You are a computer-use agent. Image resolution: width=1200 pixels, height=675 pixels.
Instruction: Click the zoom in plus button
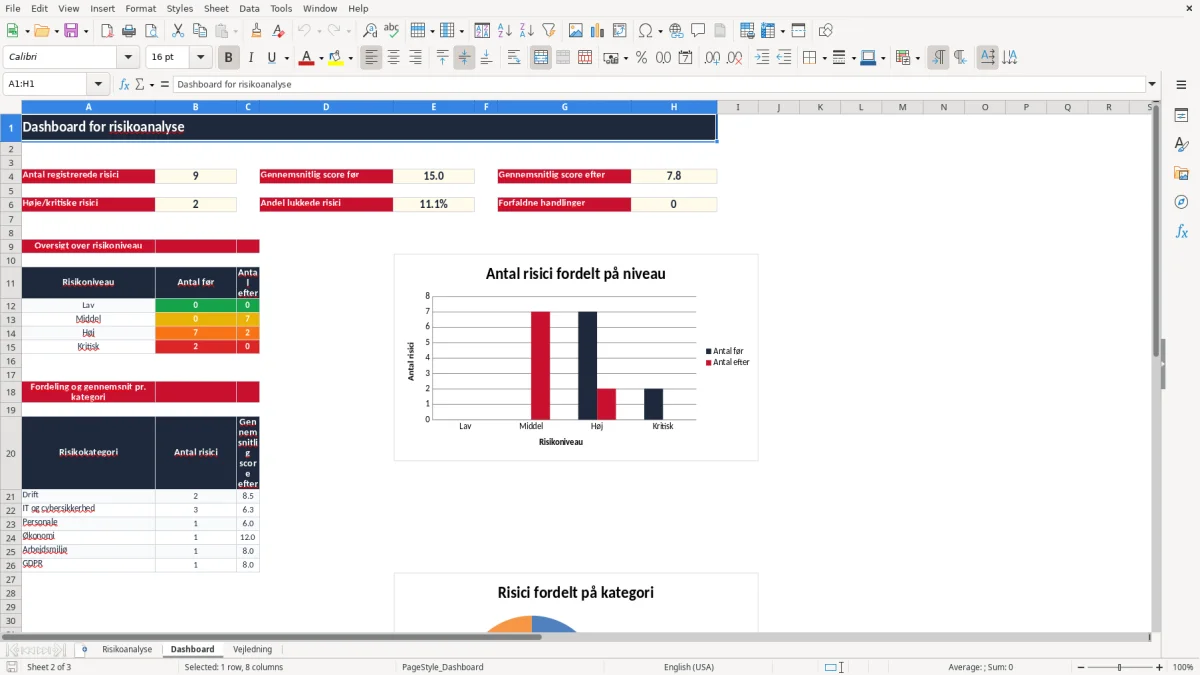[1160, 667]
